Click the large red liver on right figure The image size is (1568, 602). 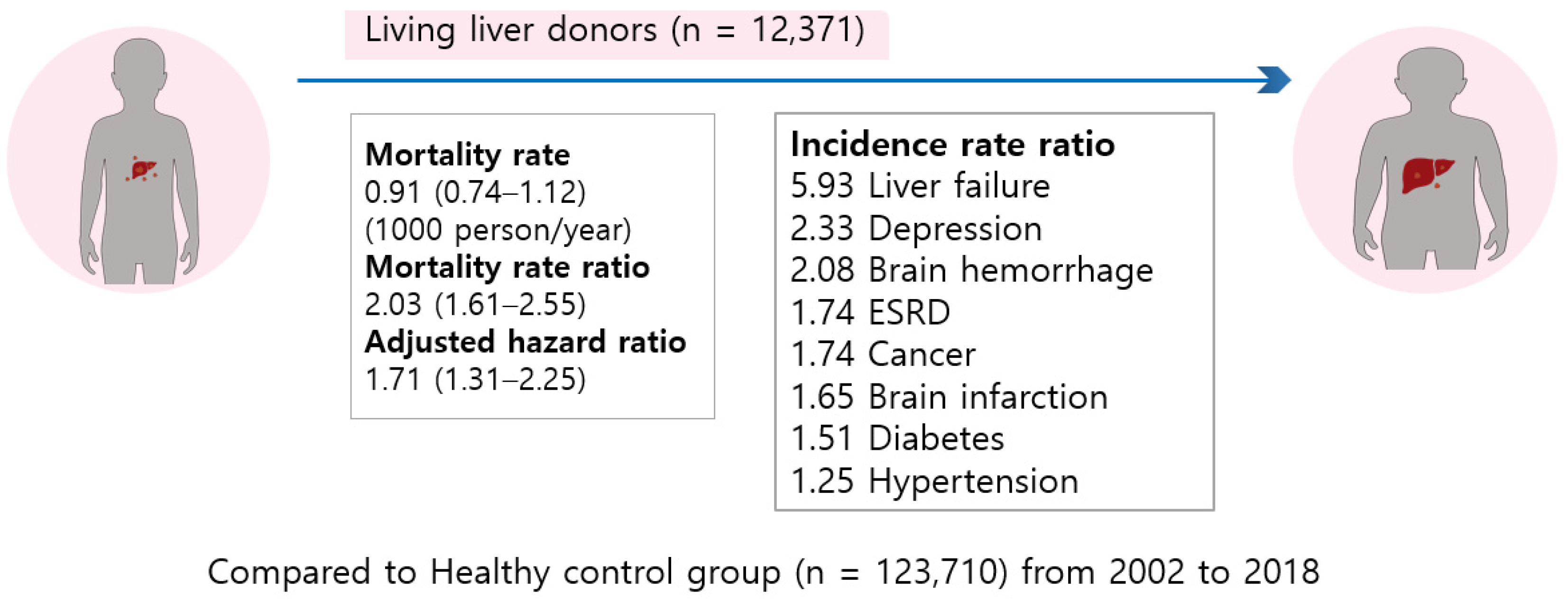(1427, 174)
